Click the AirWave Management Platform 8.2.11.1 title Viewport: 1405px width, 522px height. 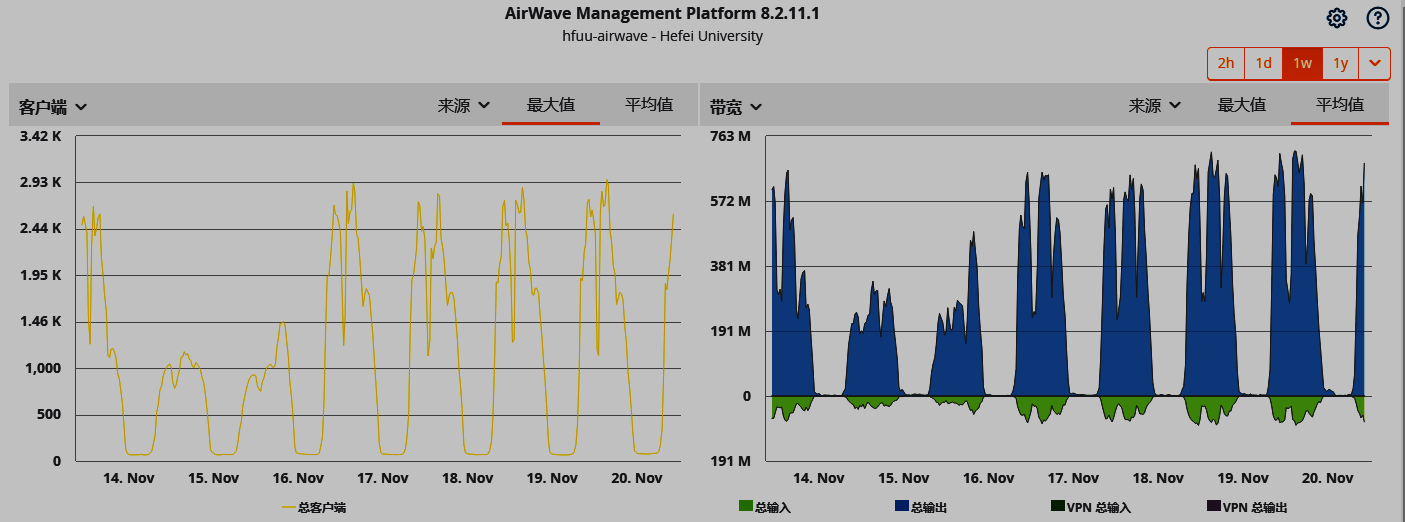[x=663, y=13]
